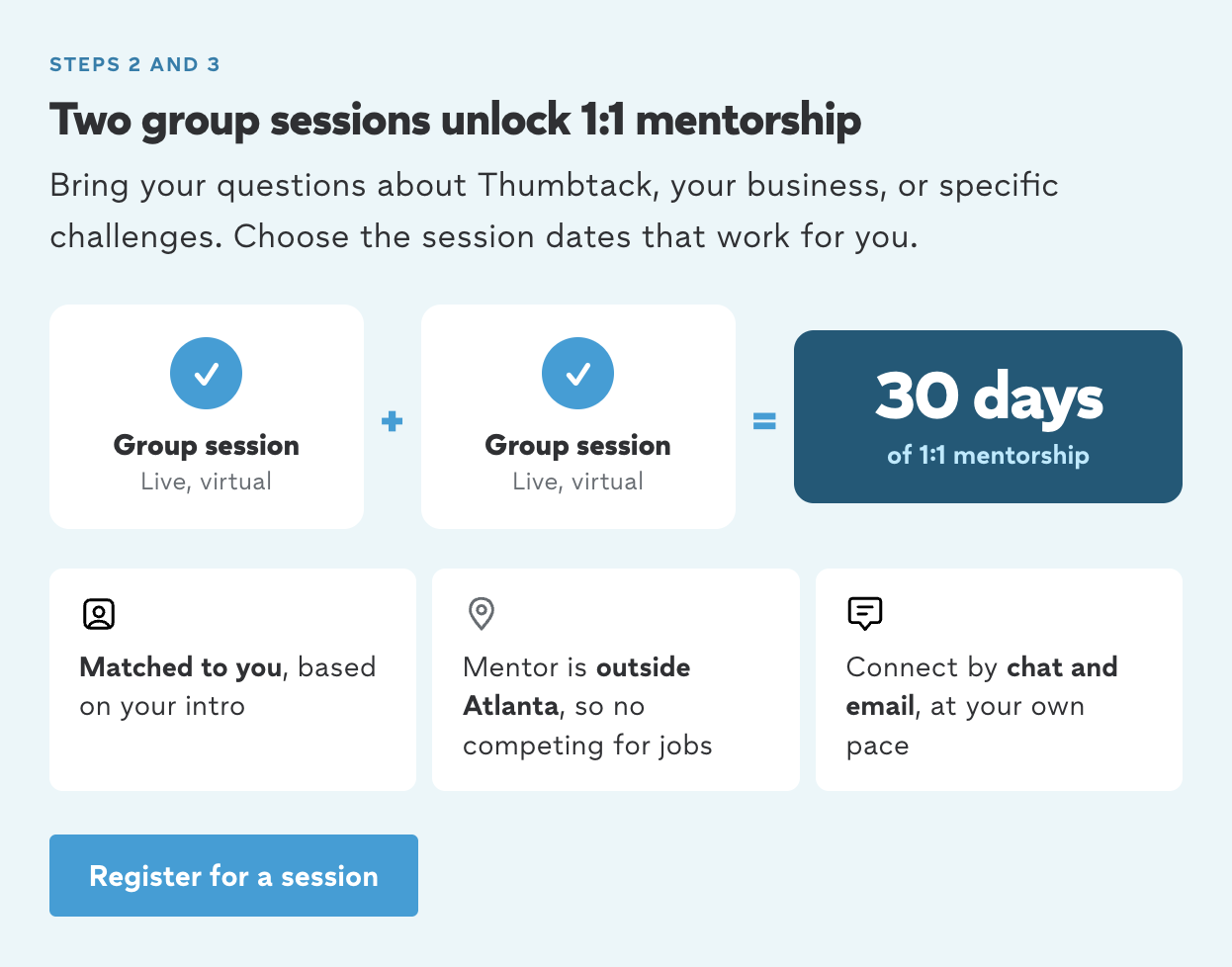Click the person profile match icon

(x=99, y=614)
